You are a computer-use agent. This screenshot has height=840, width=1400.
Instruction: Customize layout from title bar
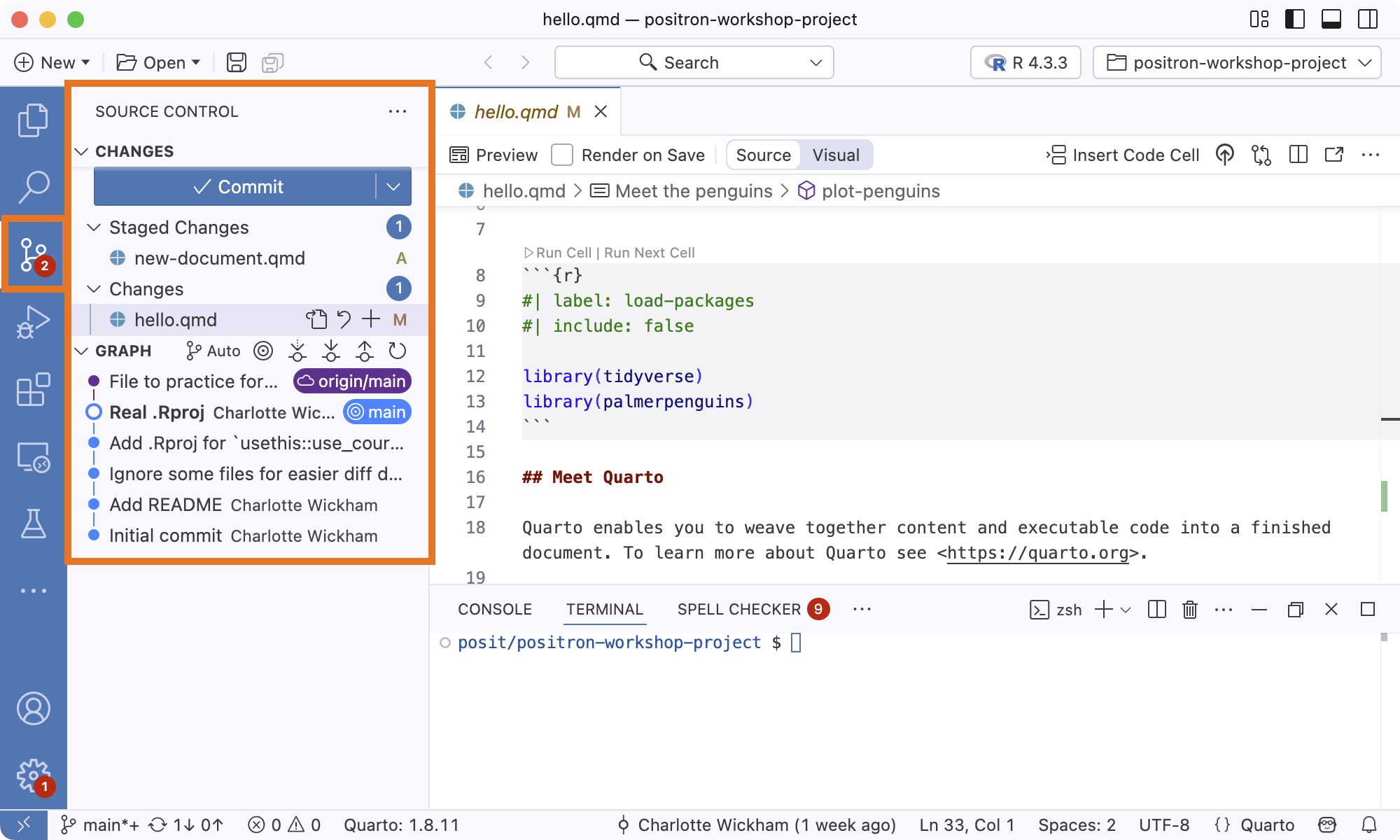1259,19
